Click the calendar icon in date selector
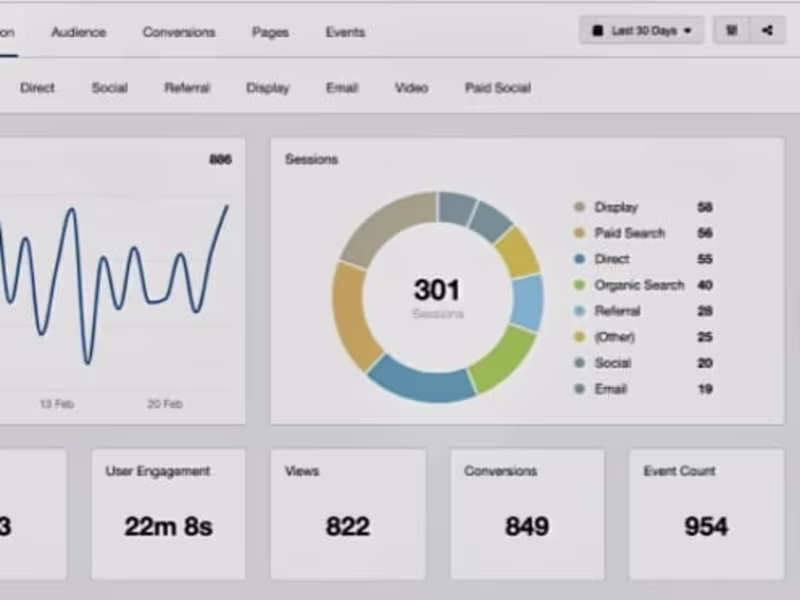800x600 pixels. click(x=597, y=31)
